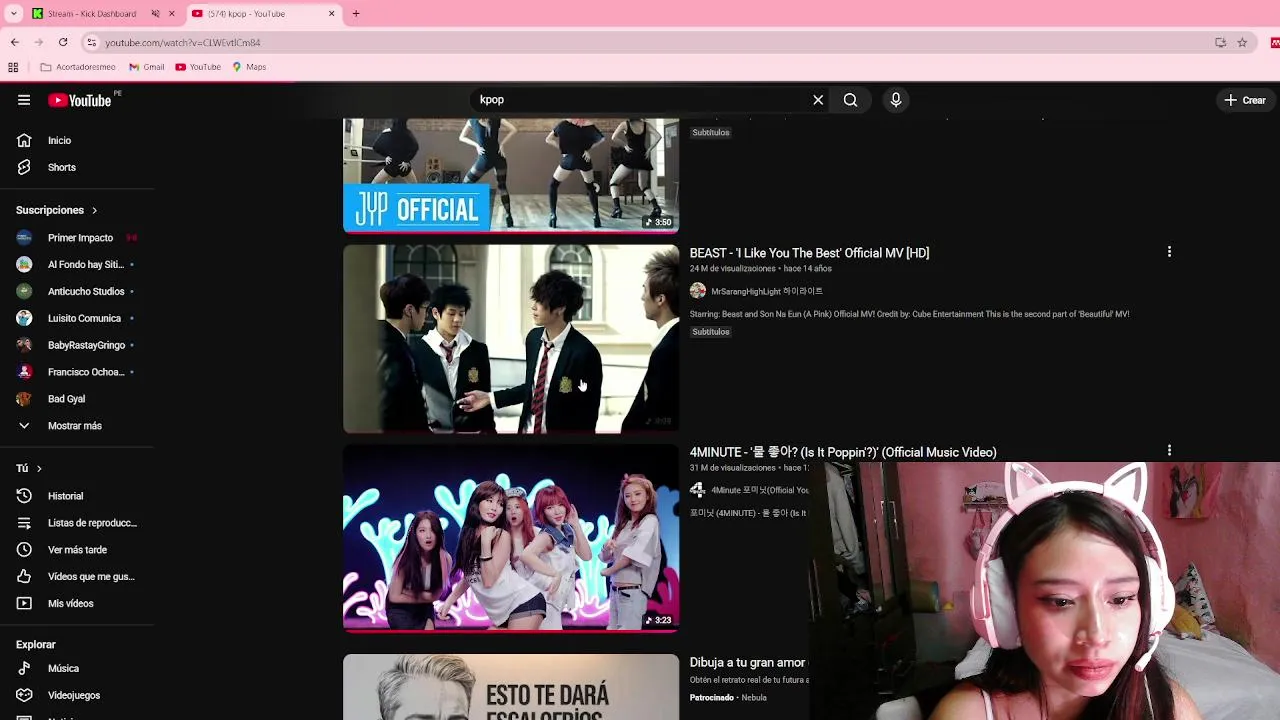Go back in browser
The width and height of the screenshot is (1280, 720).
pyautogui.click(x=14, y=42)
